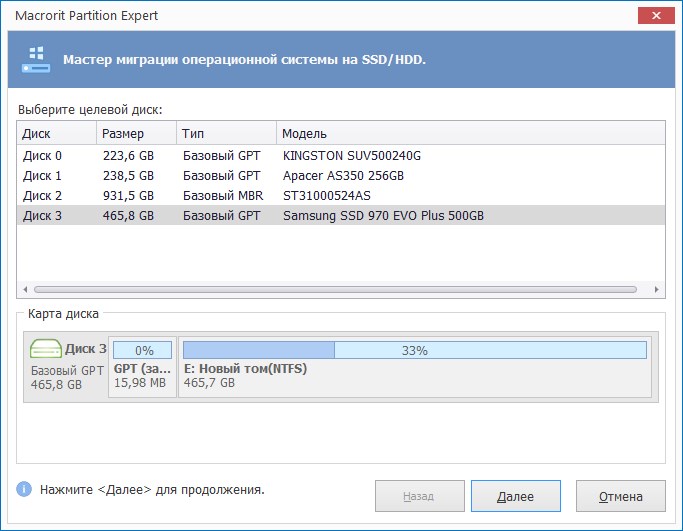This screenshot has height=531, width=683.
Task: Sort by the Тип column header
Action: [x=227, y=133]
